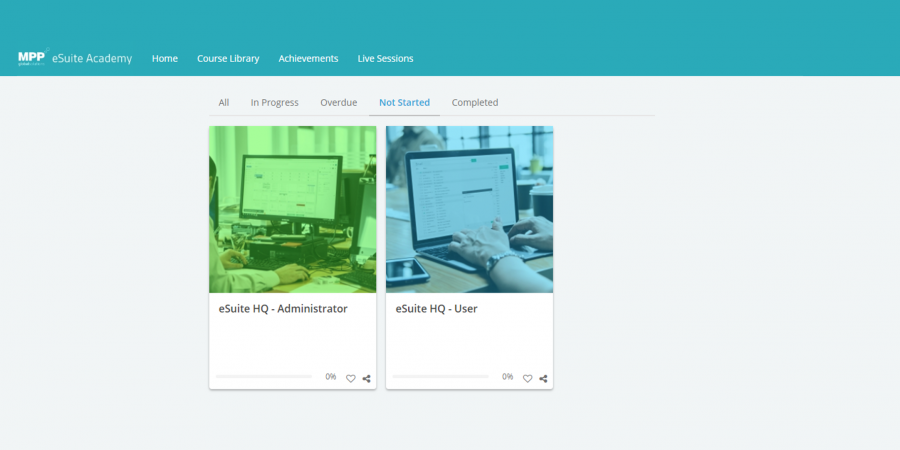Click the MPP logo in the header
This screenshot has height=450, width=900.
pos(31,58)
